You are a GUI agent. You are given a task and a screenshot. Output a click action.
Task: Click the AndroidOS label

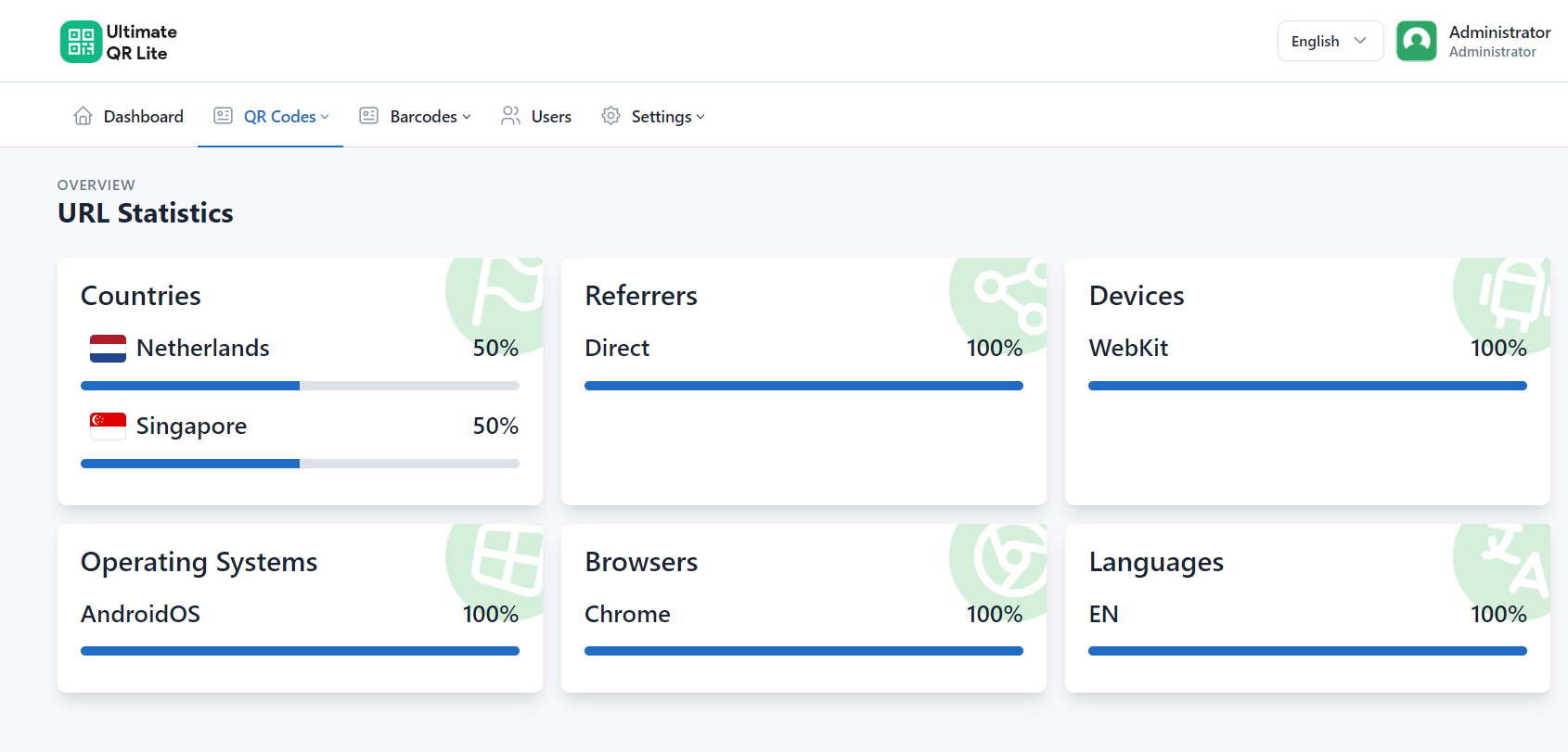coord(140,614)
